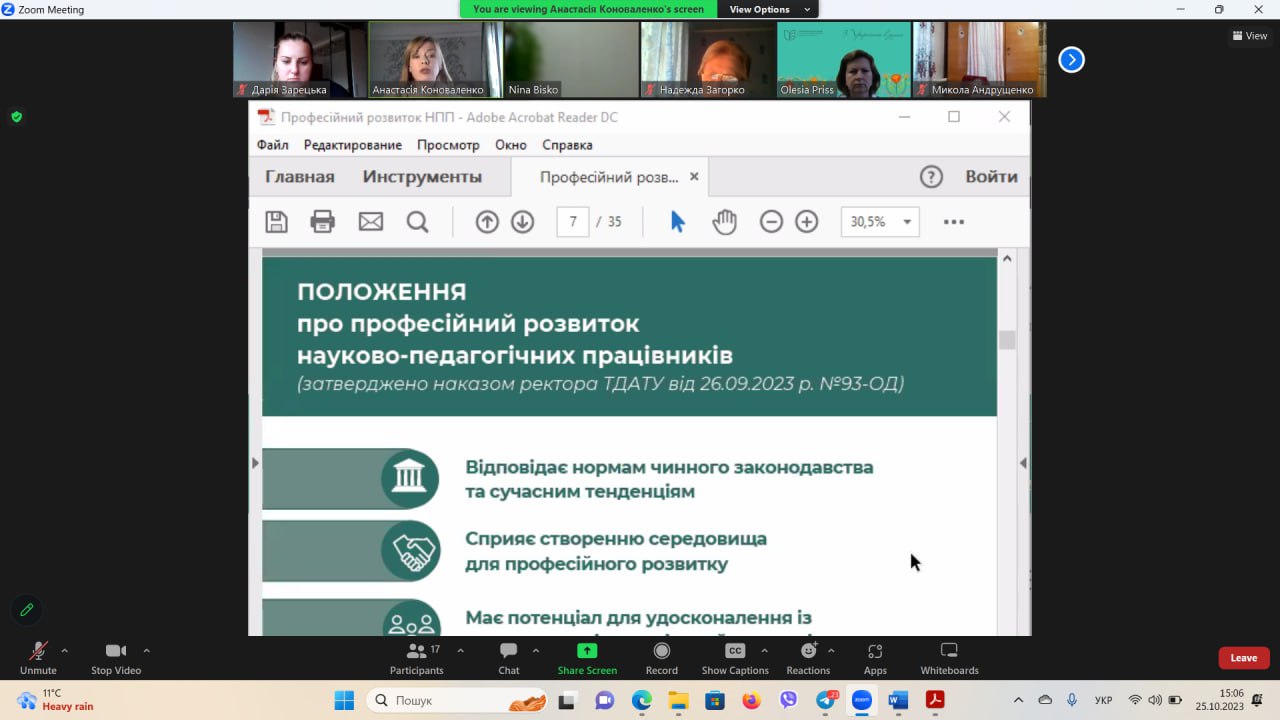Expand the caret next to Reactions
The image size is (1280, 720).
831,651
